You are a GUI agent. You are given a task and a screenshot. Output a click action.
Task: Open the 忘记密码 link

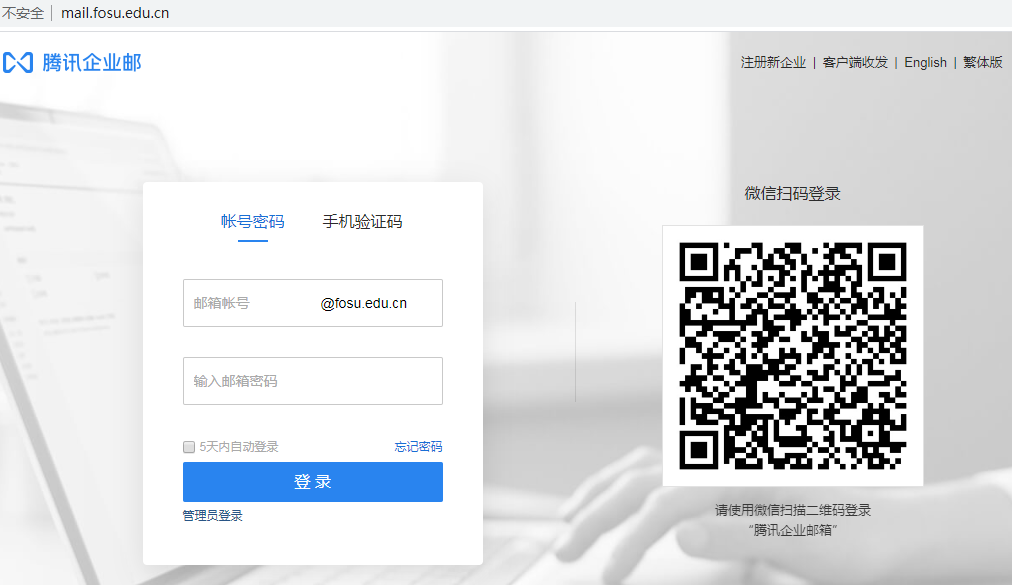tap(417, 447)
